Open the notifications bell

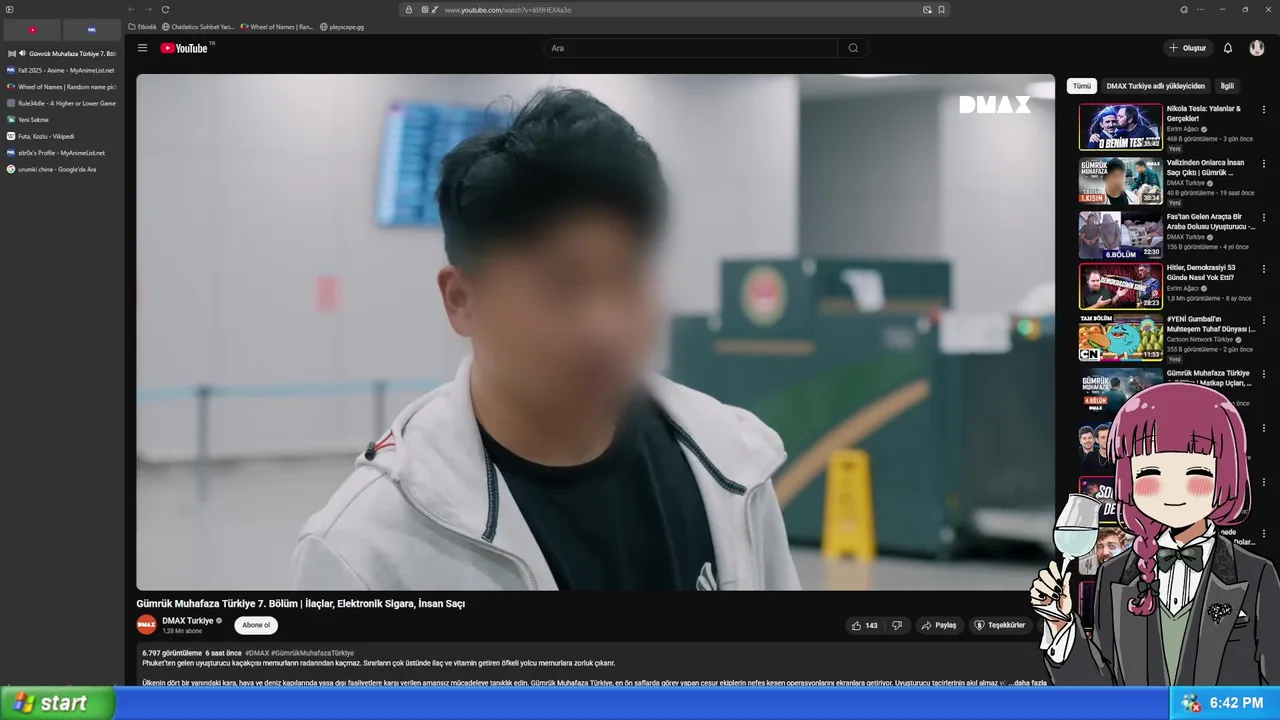(x=1228, y=48)
